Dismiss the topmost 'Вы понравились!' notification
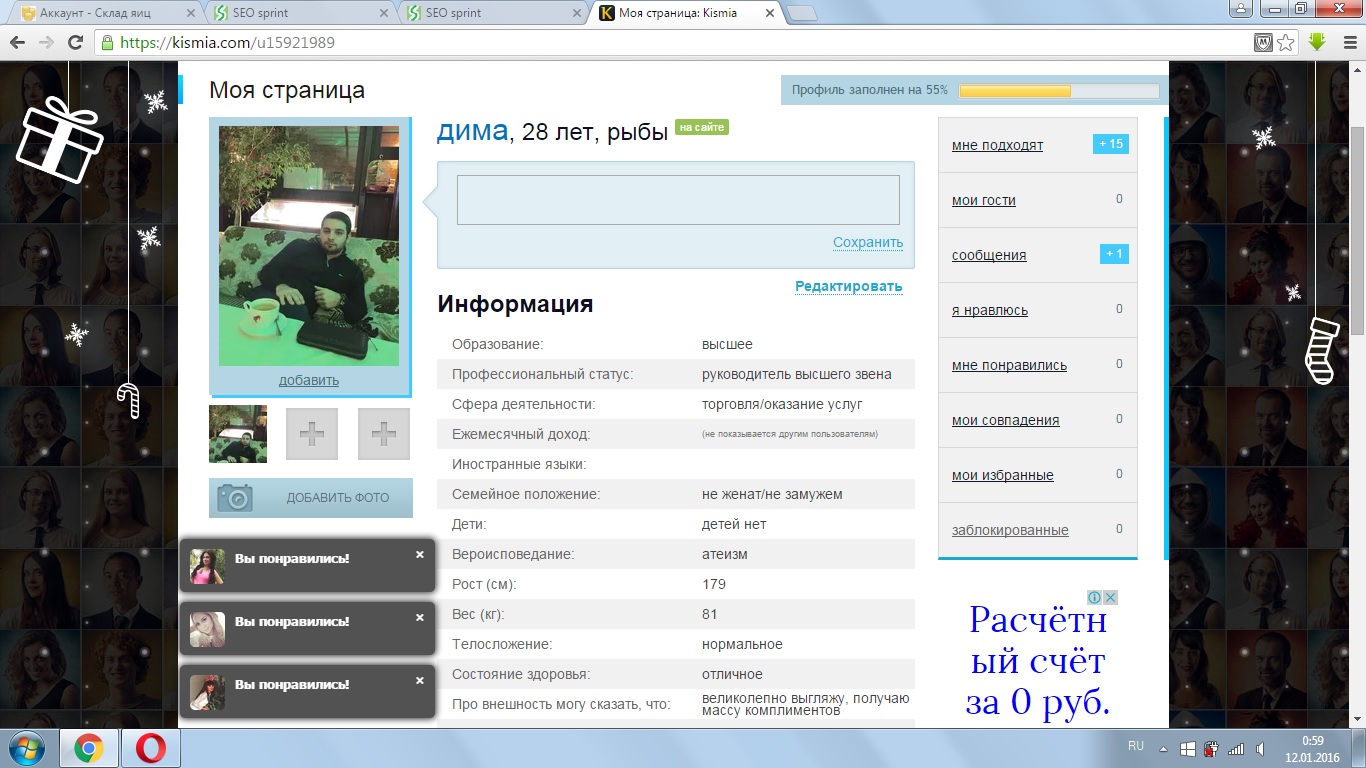The height and width of the screenshot is (768, 1366). tap(420, 554)
